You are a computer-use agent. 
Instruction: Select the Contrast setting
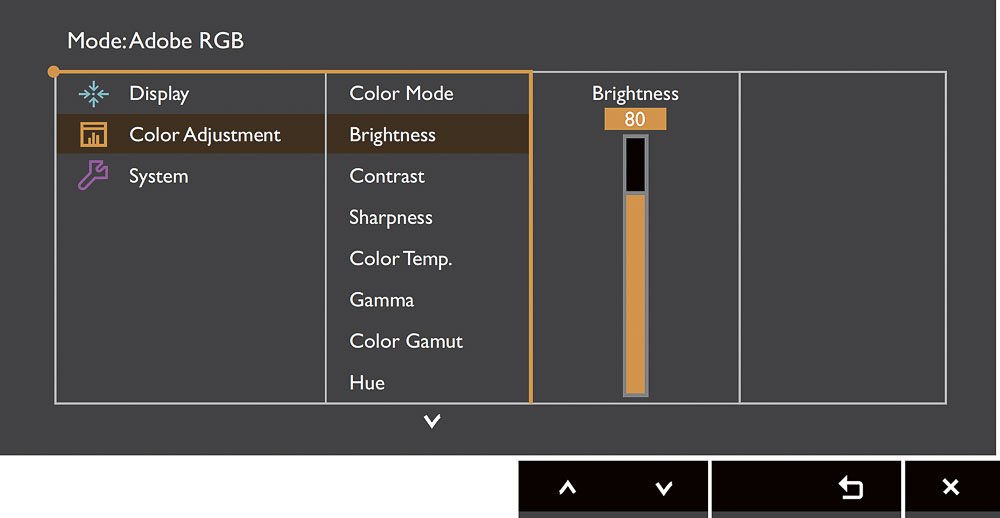(386, 176)
